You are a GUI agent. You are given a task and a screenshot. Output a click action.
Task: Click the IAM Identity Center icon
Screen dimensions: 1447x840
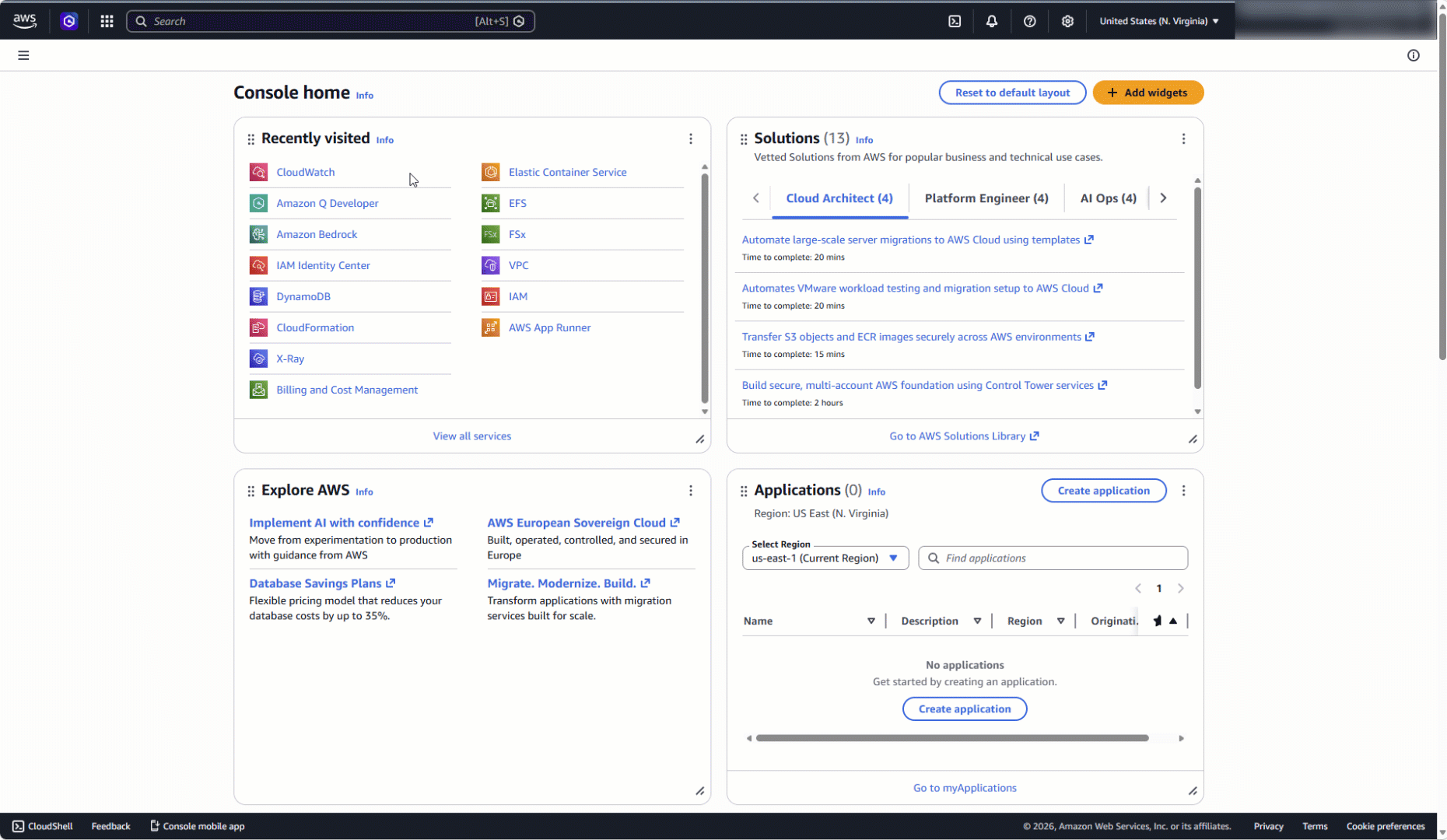coord(258,265)
